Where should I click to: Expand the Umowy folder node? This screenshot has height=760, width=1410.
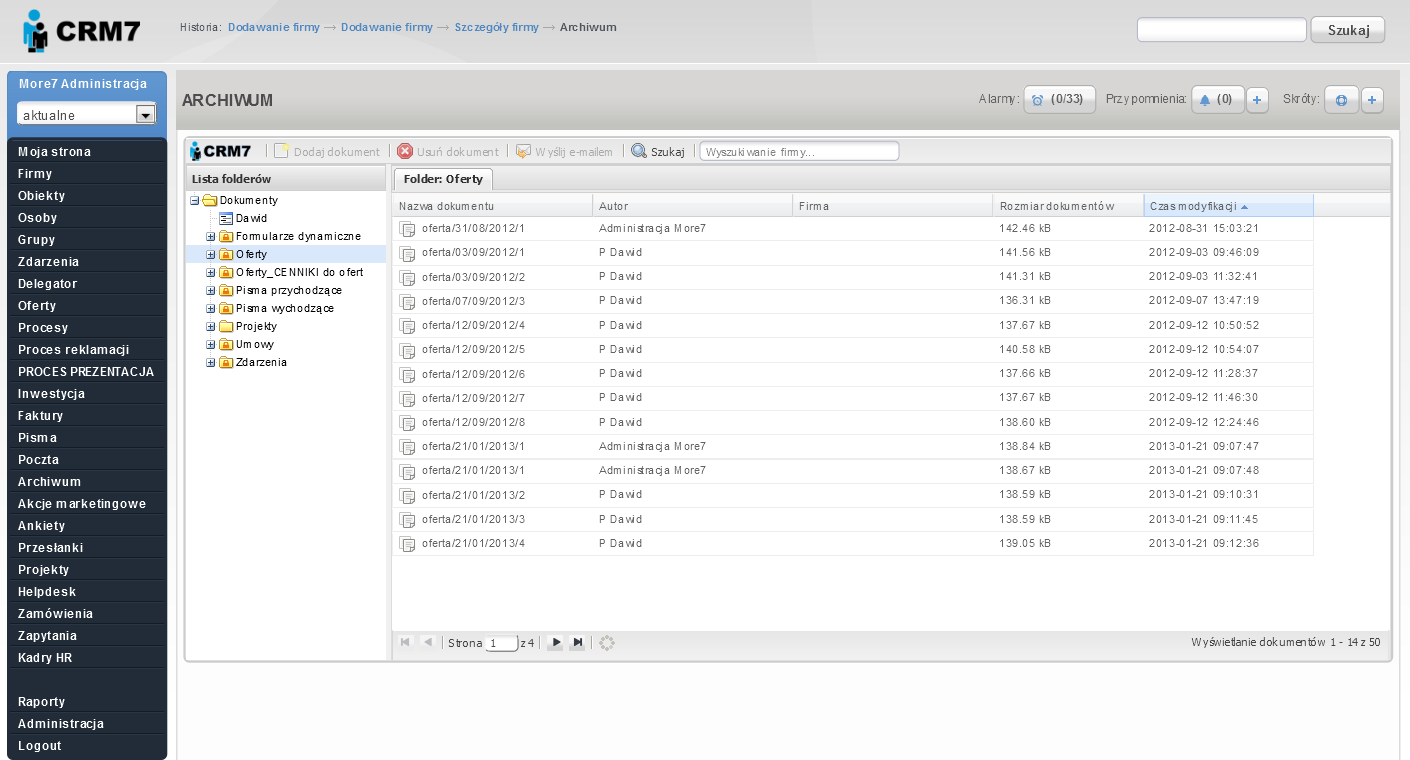pyautogui.click(x=211, y=344)
